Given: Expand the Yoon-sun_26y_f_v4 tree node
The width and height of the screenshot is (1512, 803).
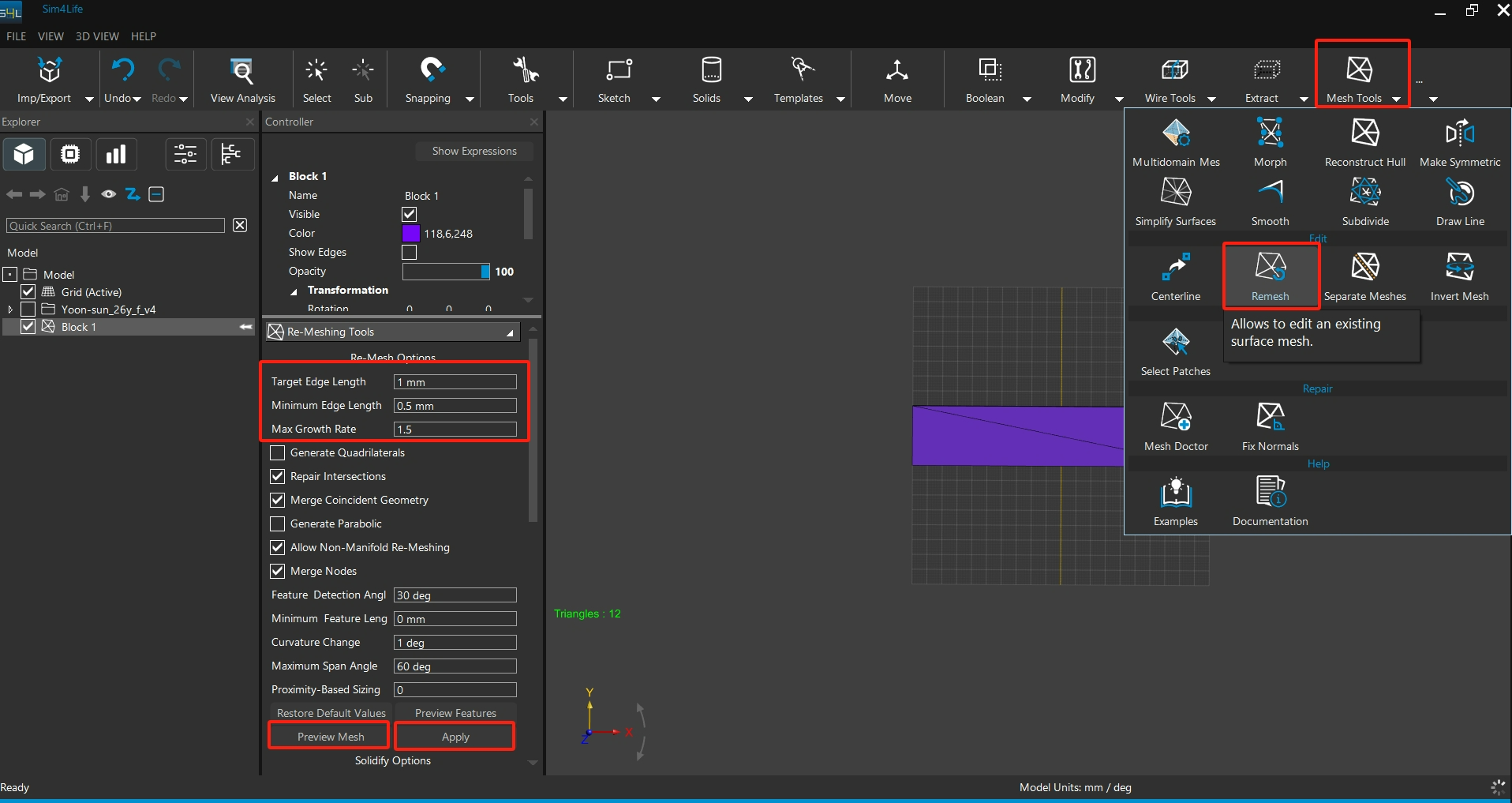Looking at the screenshot, I should pos(10,310).
